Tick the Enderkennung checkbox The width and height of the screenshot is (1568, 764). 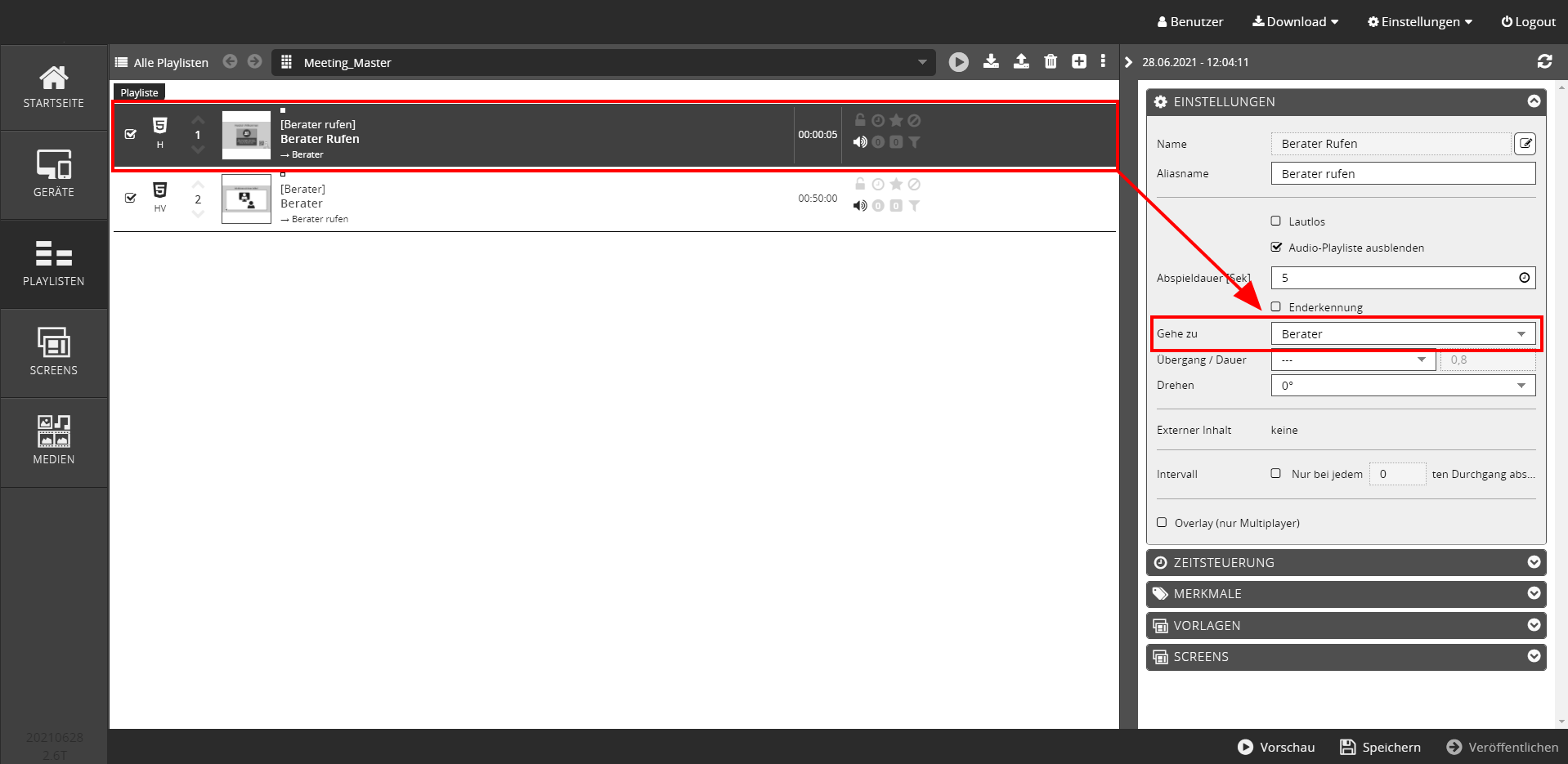click(x=1276, y=307)
